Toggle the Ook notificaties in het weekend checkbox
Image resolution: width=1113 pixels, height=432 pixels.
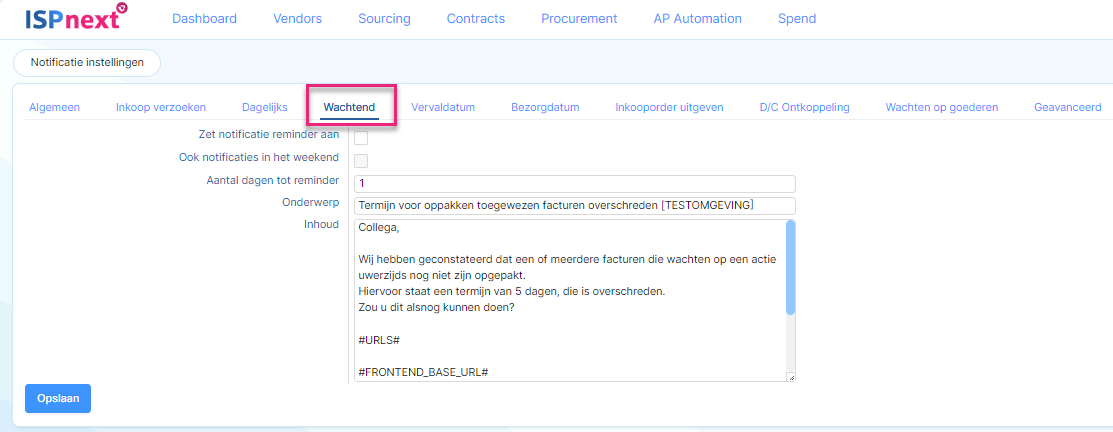point(361,161)
